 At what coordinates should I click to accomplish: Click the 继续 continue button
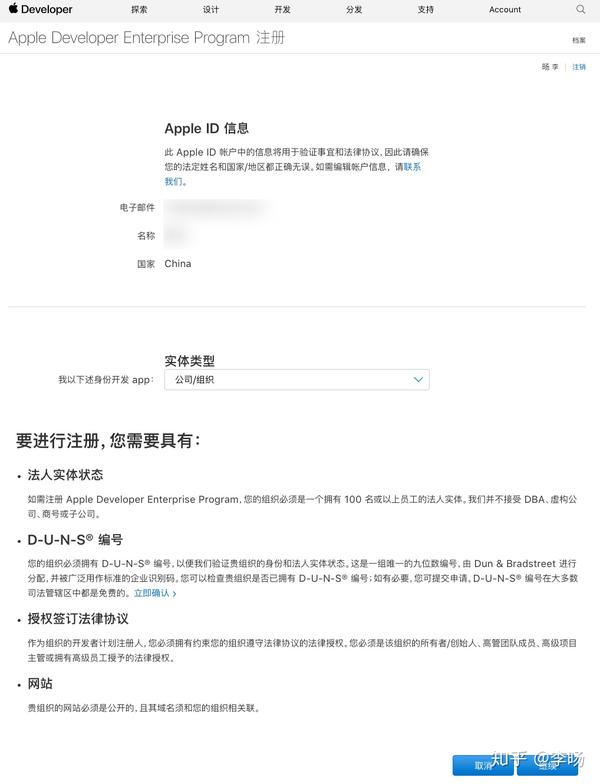(x=548, y=766)
